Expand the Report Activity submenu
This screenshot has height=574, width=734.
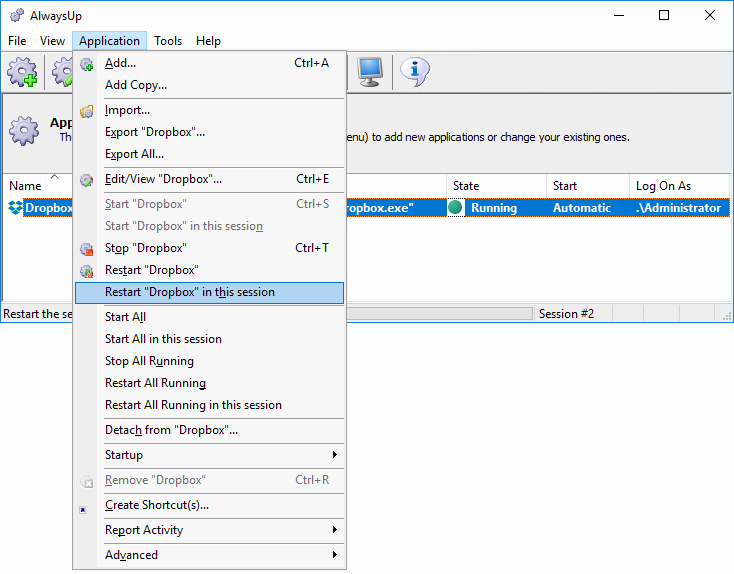(x=210, y=530)
